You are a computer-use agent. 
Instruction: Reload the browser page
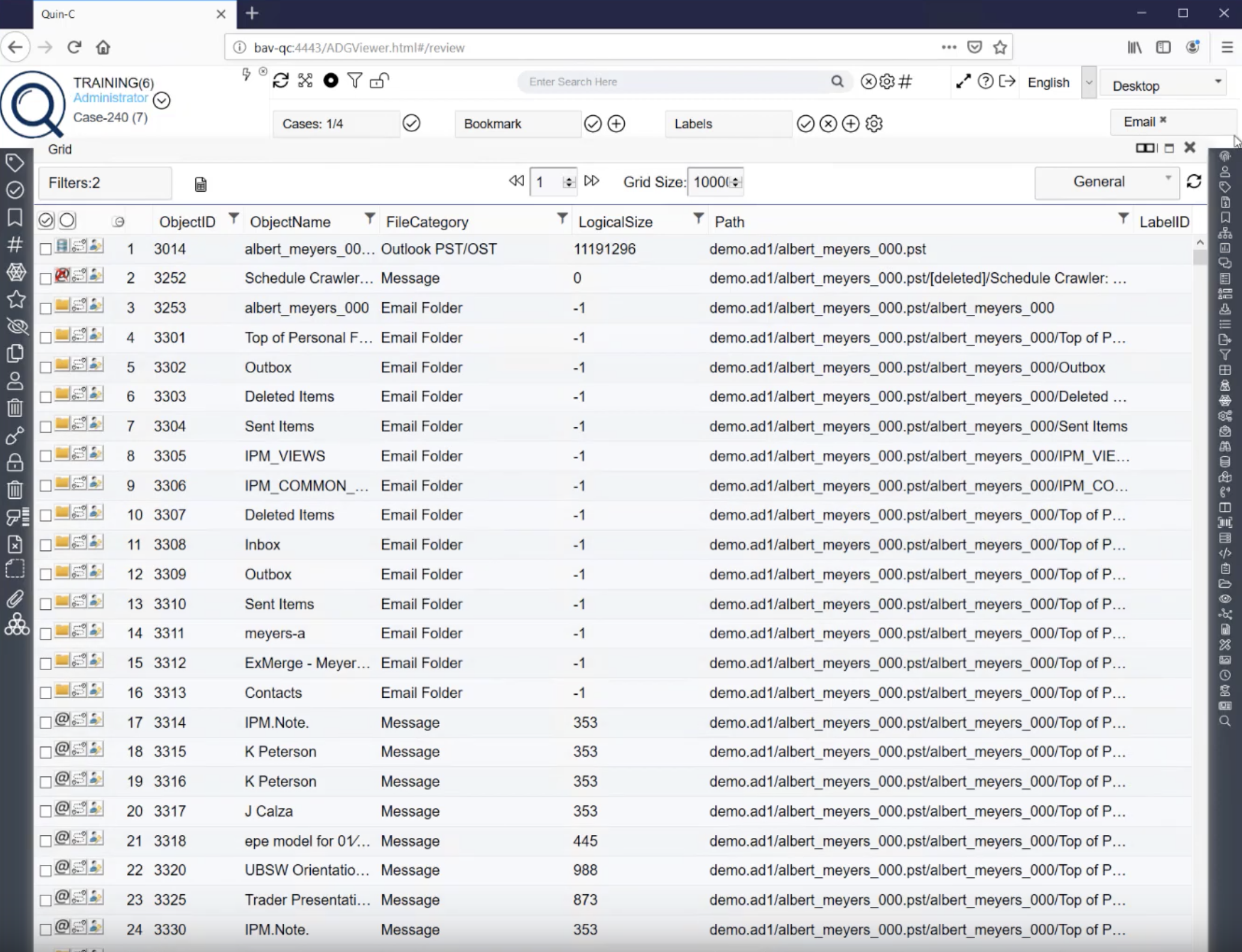coord(74,47)
